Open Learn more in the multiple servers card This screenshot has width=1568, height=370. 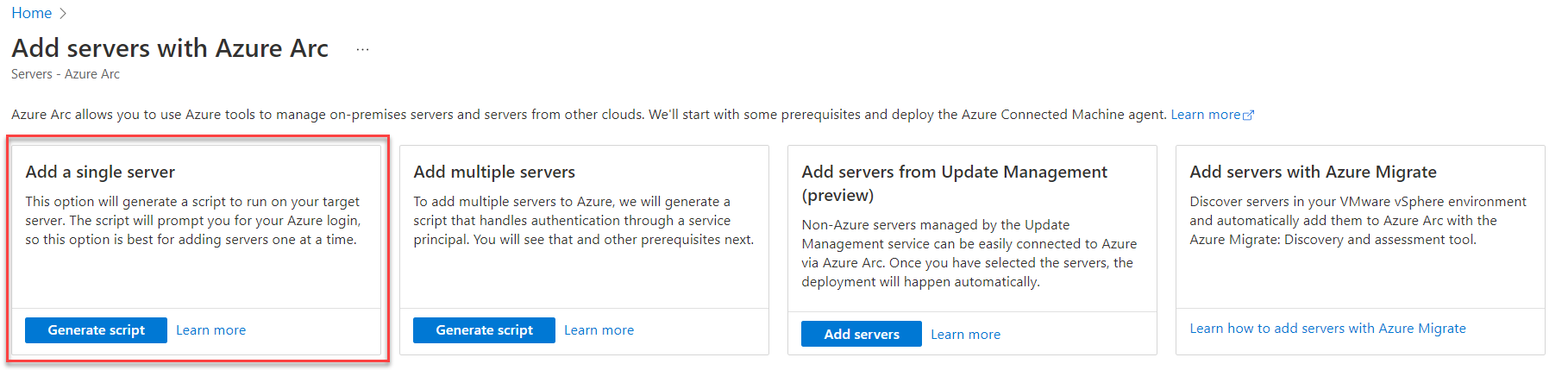599,330
